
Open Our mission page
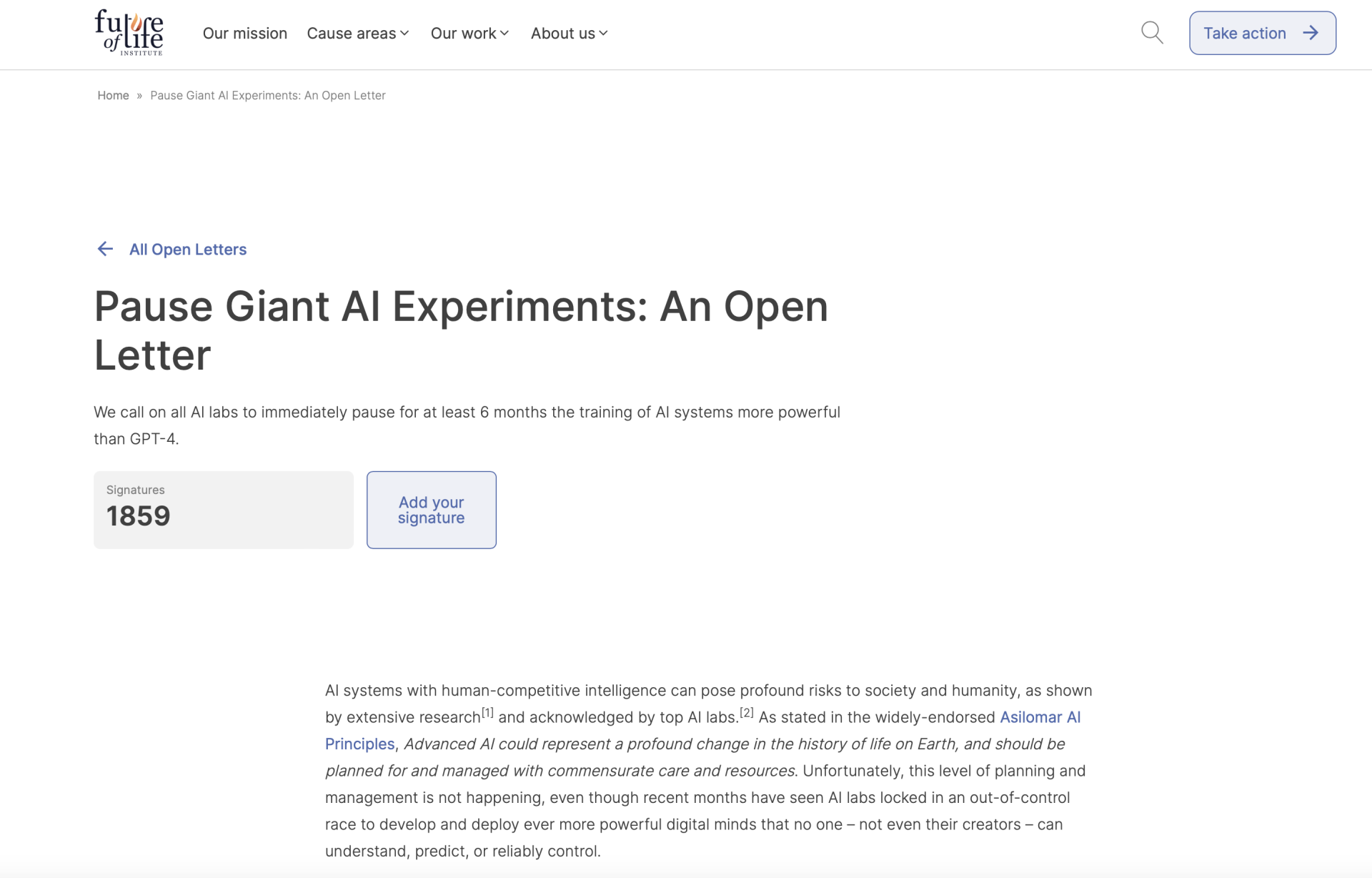(x=244, y=34)
